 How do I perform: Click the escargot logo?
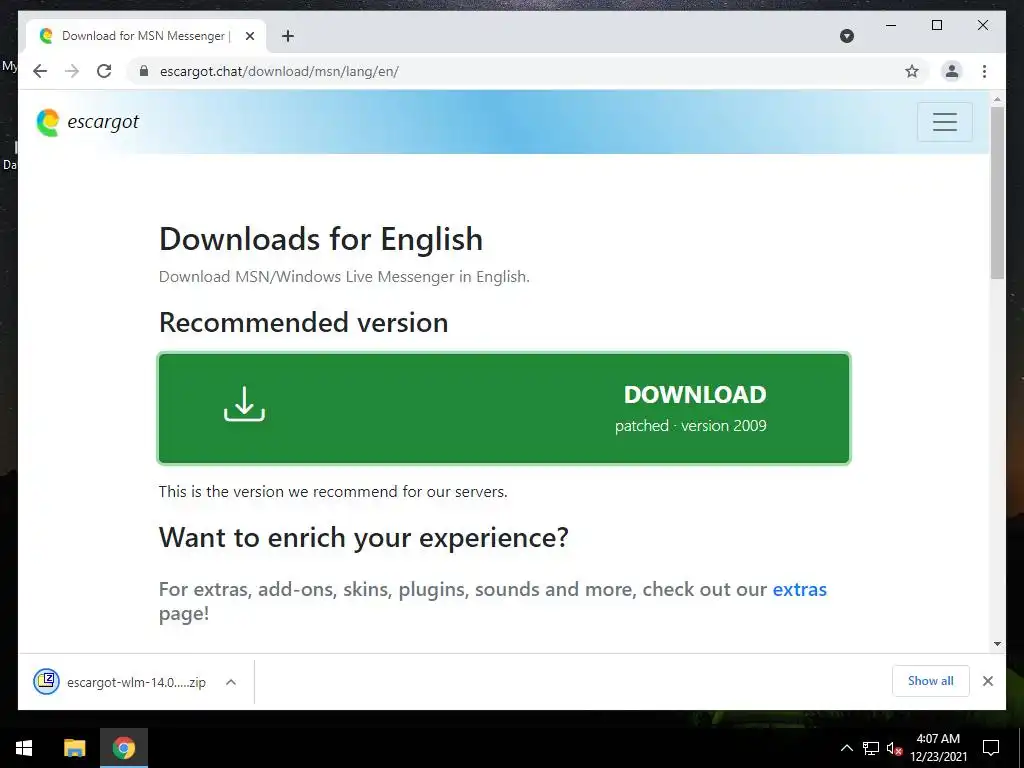88,122
